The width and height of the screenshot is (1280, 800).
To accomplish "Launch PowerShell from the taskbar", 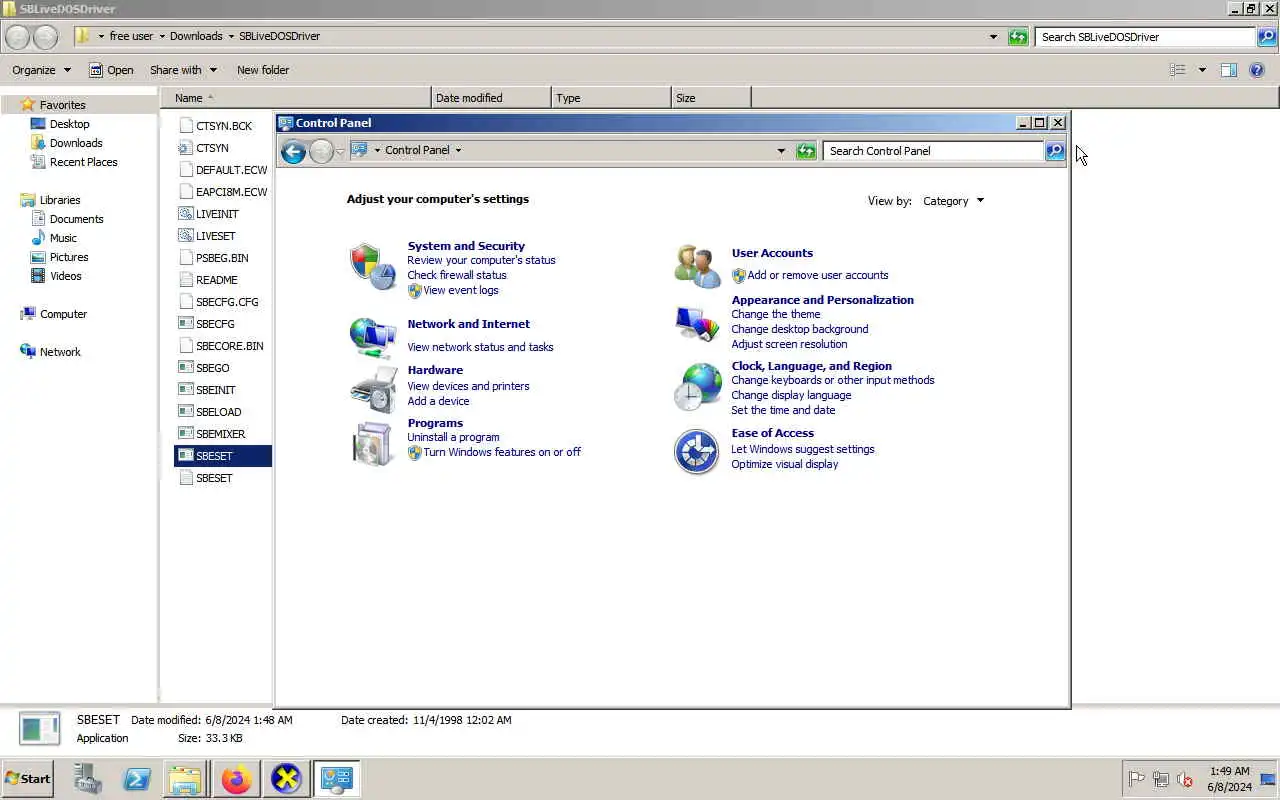I will pyautogui.click(x=137, y=779).
